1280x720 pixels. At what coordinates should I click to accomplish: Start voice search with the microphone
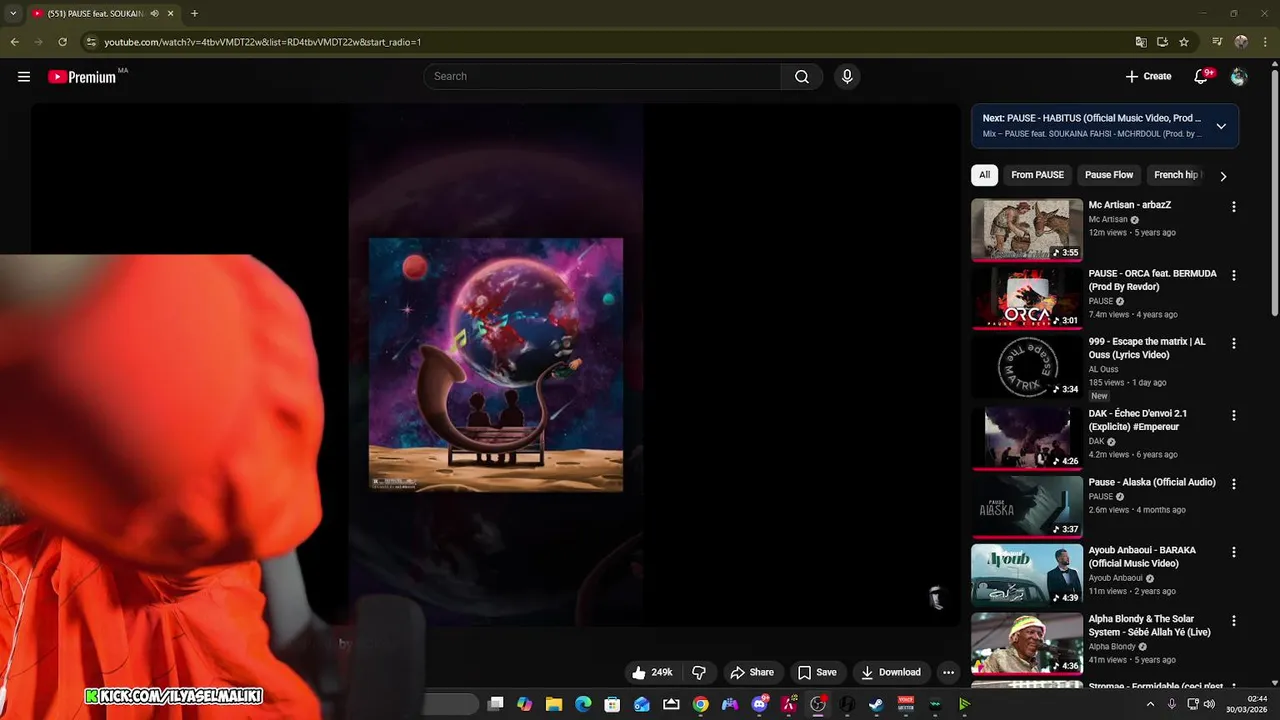847,77
